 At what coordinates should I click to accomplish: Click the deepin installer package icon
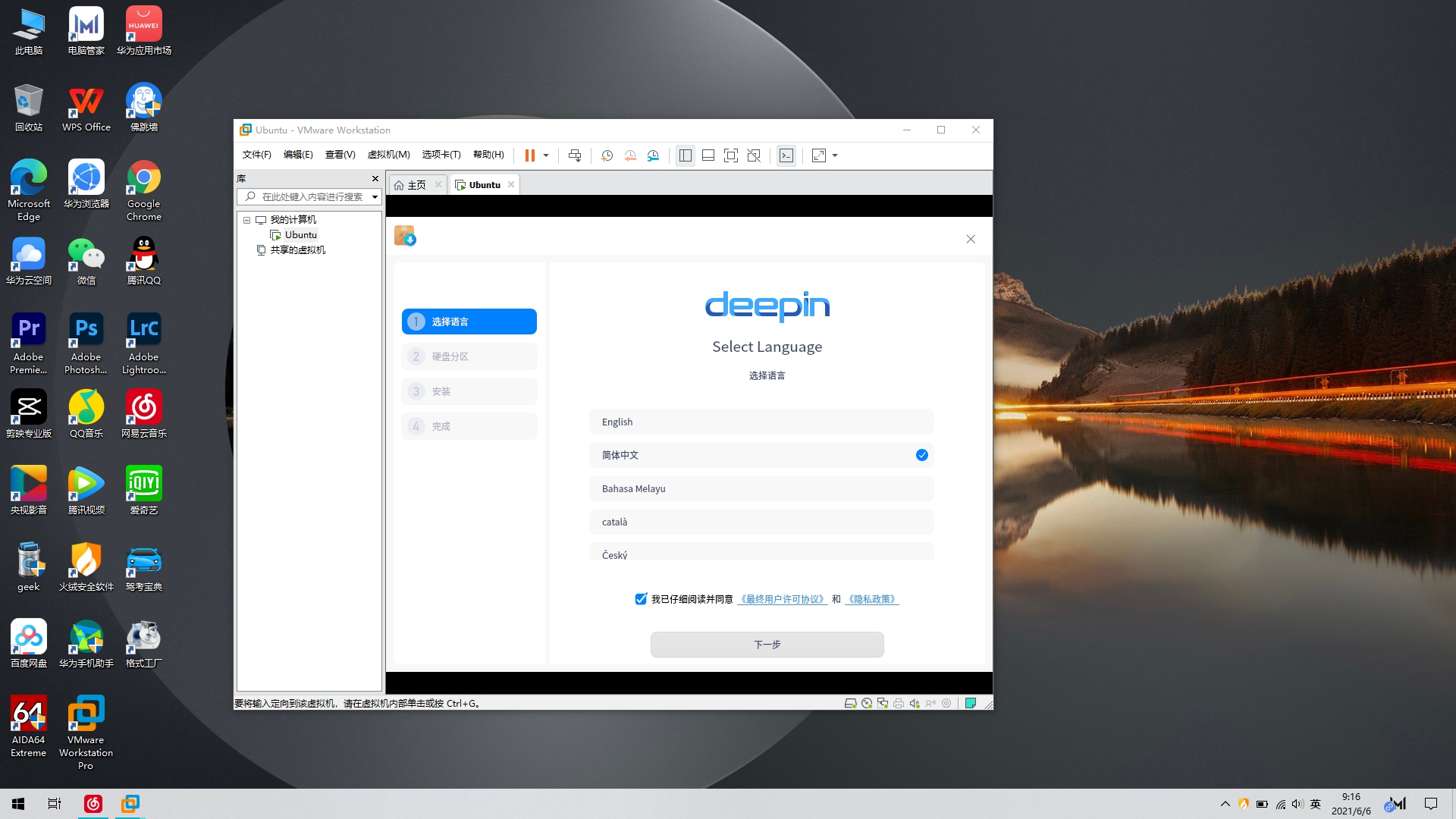tap(405, 236)
